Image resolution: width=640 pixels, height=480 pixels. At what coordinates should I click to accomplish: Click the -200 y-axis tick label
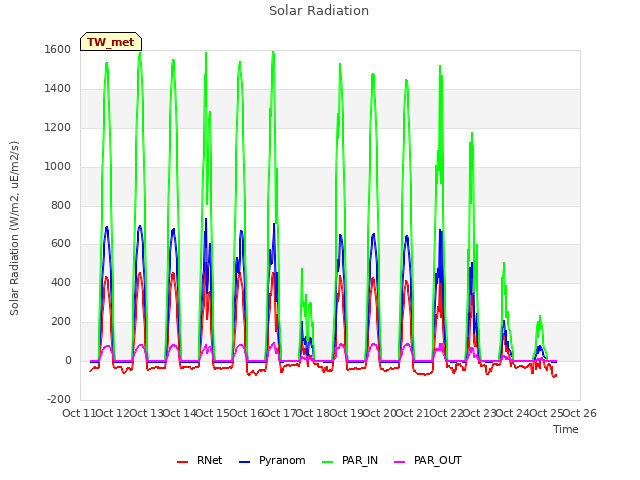point(59,399)
